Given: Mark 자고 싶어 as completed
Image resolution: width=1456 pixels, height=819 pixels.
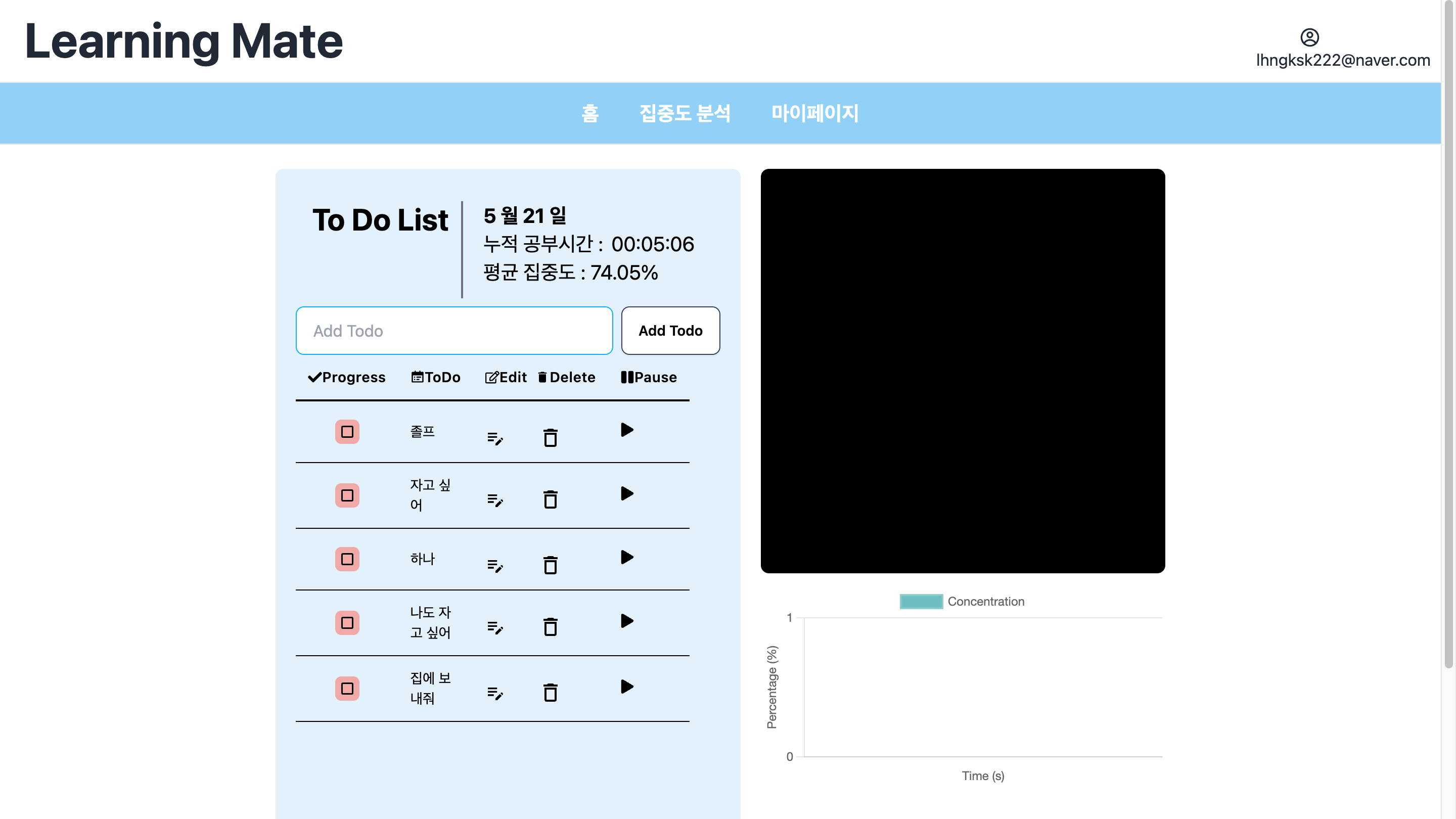Looking at the screenshot, I should click(347, 495).
